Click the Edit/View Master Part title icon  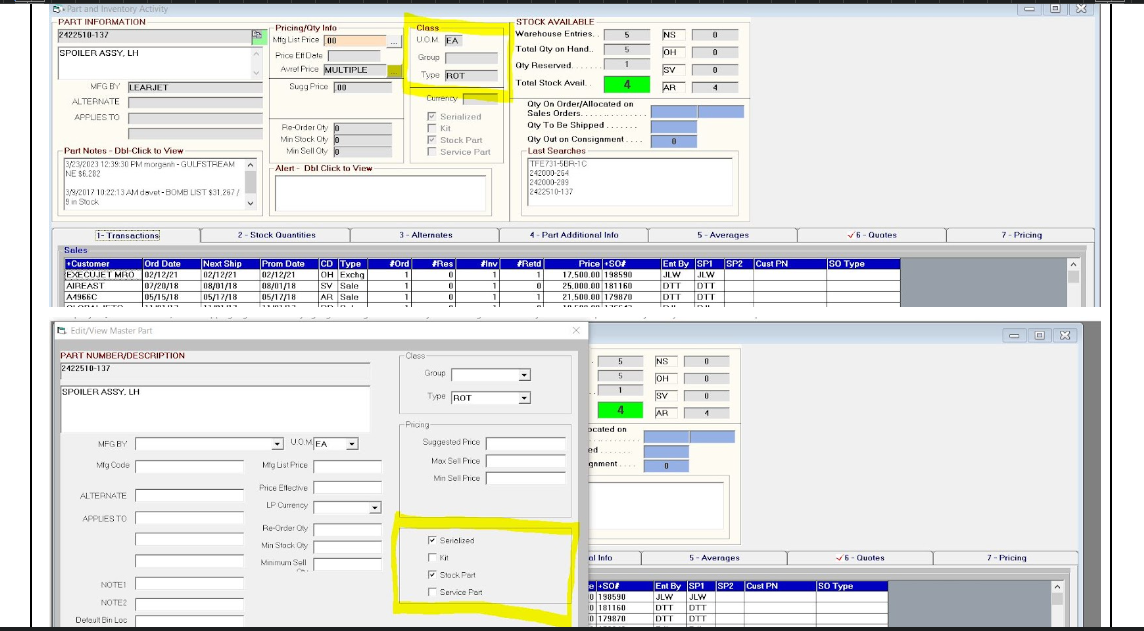(x=61, y=330)
